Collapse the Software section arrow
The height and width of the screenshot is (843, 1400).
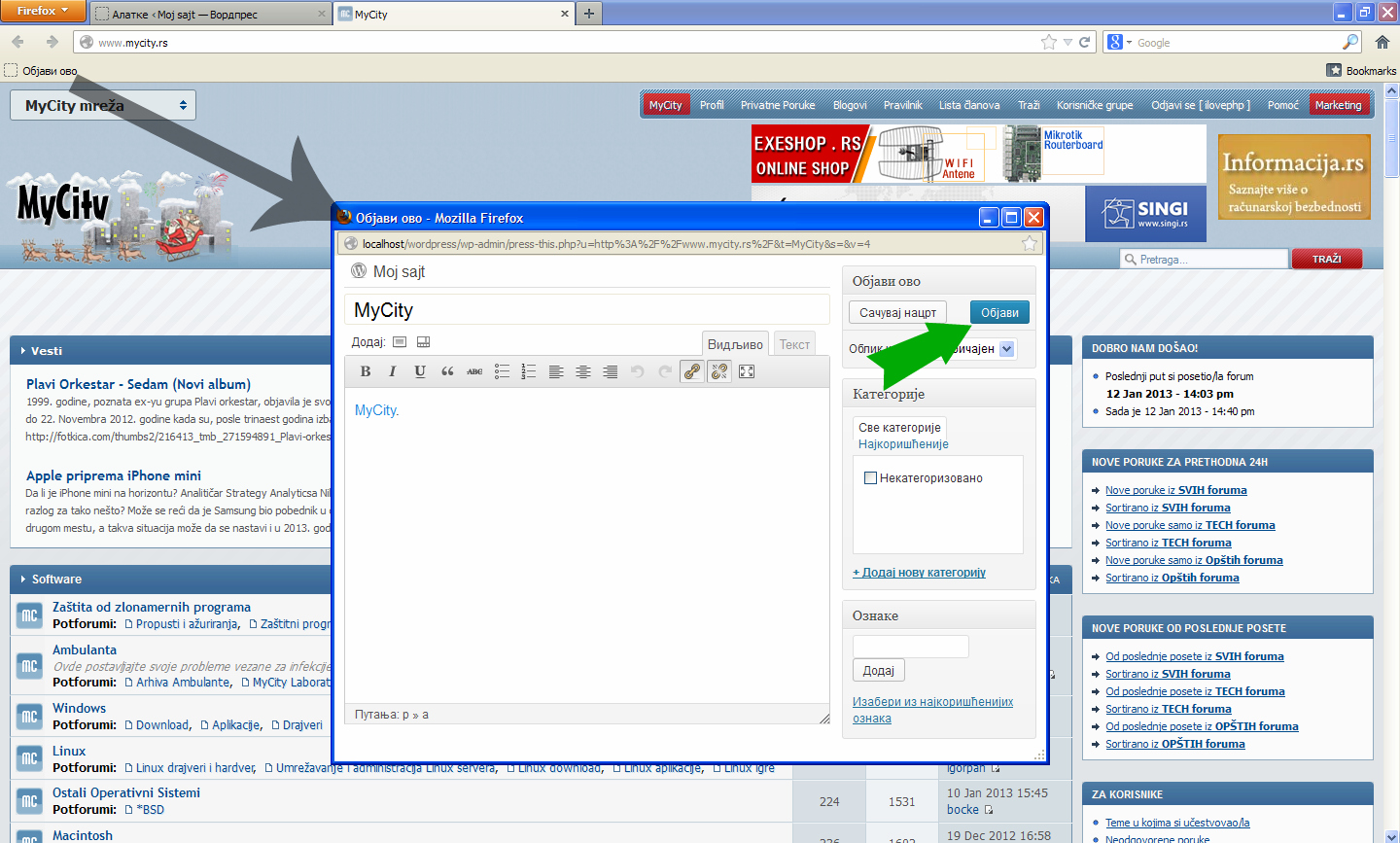23,580
